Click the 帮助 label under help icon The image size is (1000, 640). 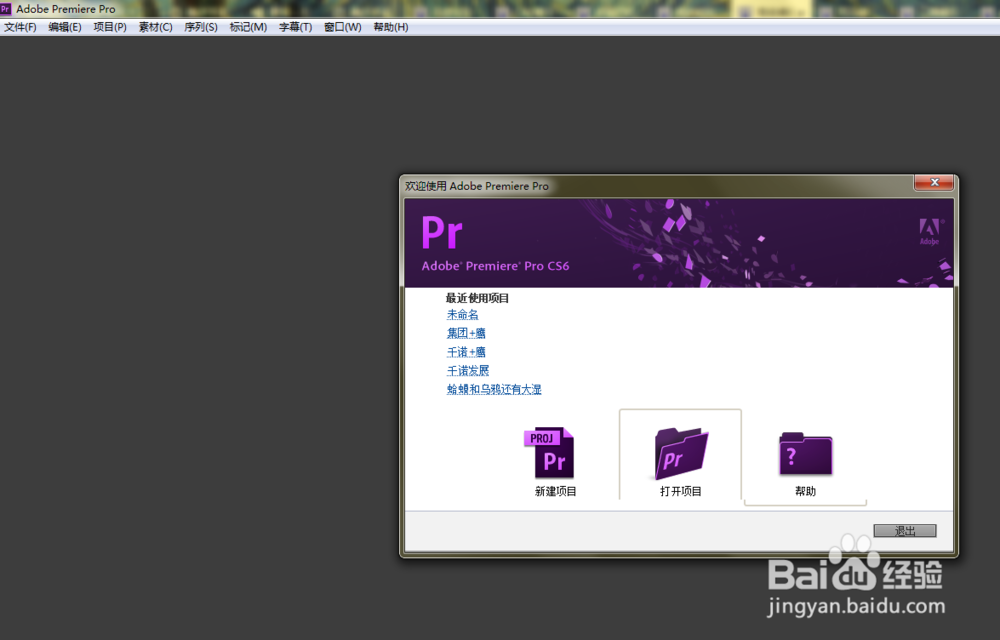(x=805, y=491)
